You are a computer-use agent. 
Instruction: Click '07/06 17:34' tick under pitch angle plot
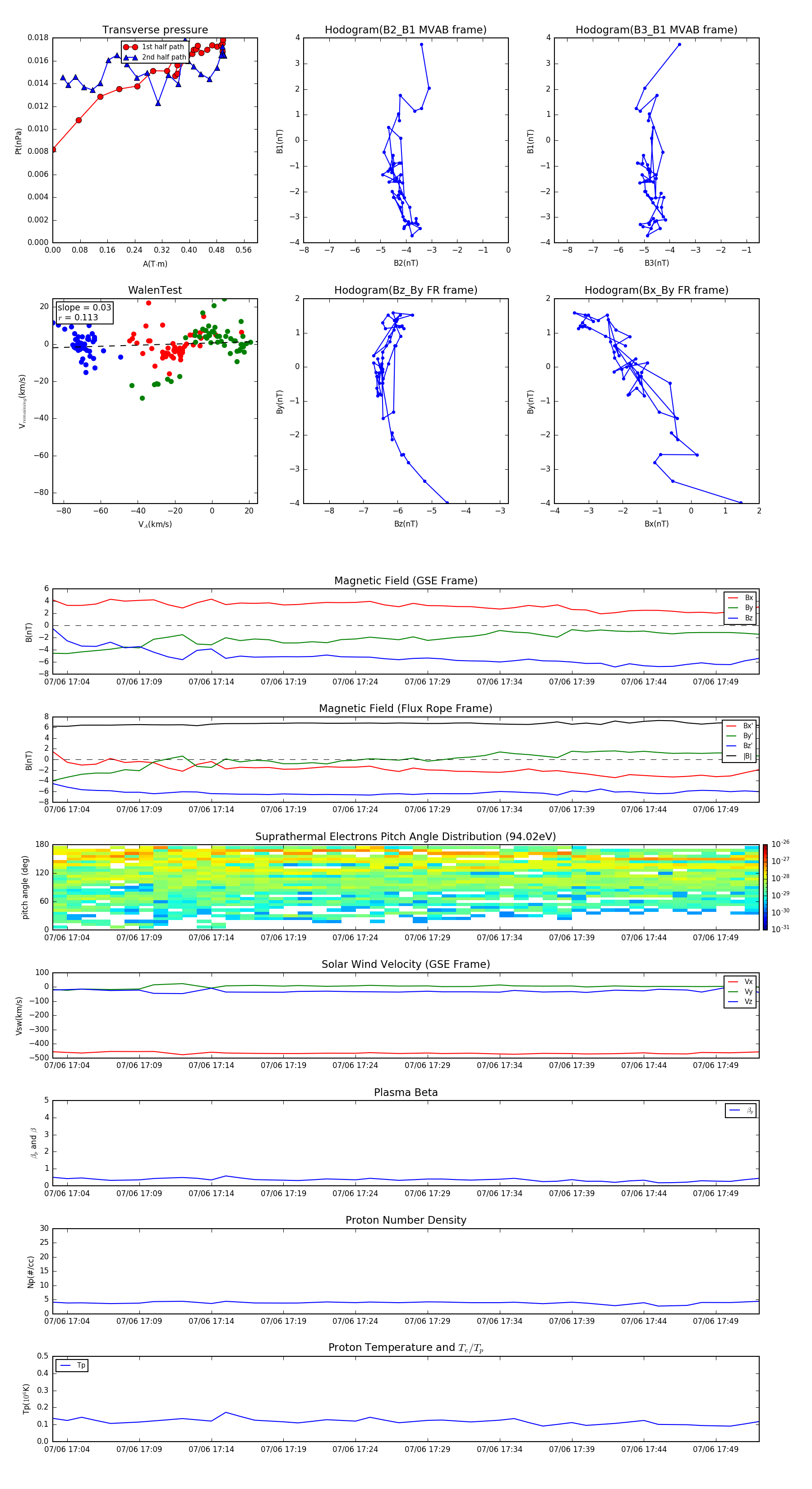click(499, 938)
